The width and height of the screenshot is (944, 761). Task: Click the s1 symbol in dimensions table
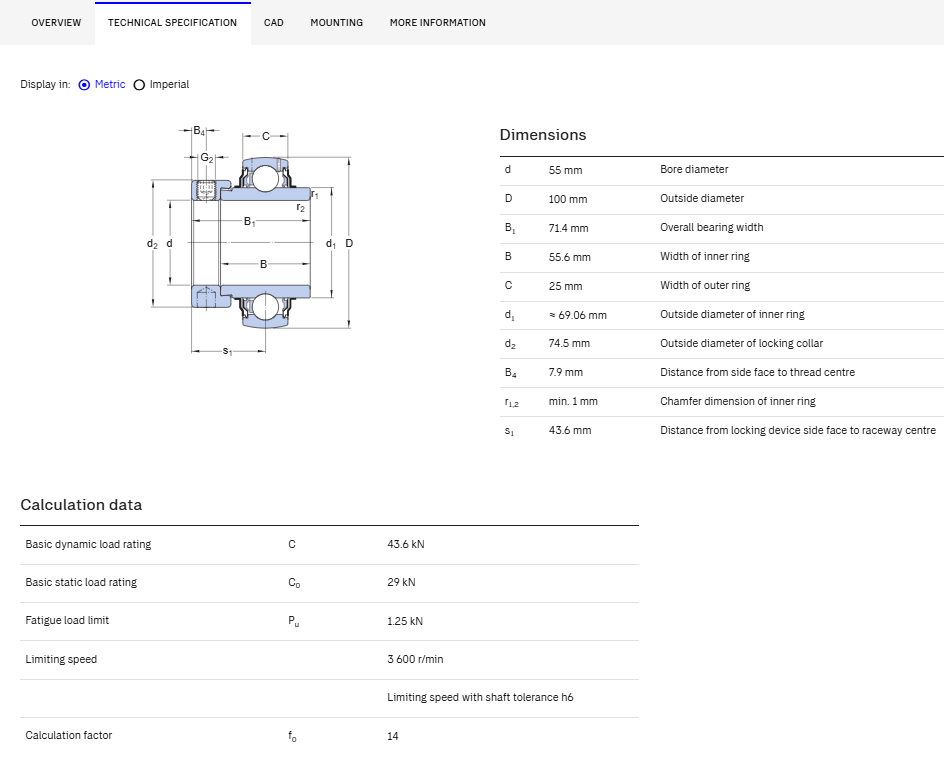[x=509, y=431]
